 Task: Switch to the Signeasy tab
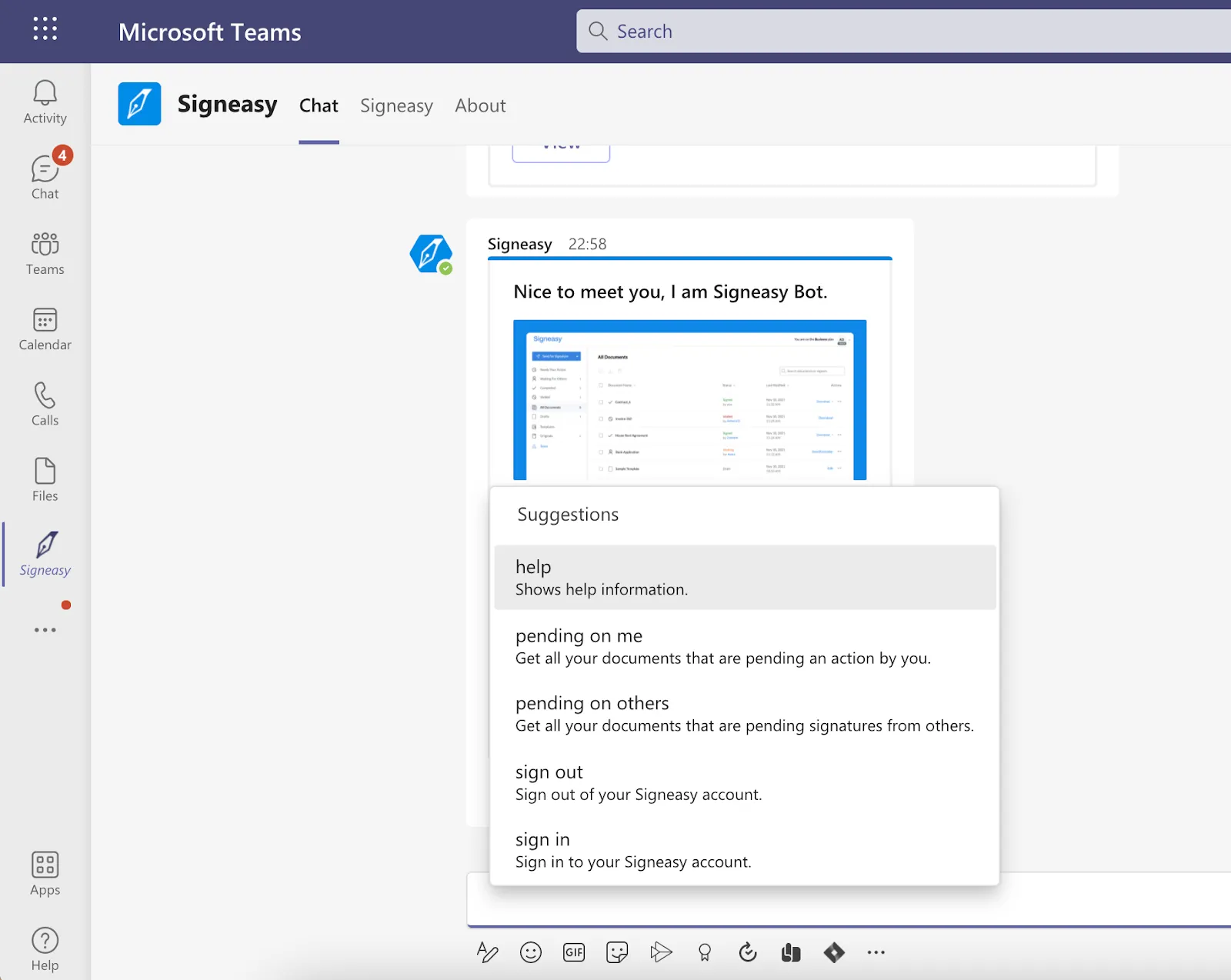tap(396, 106)
